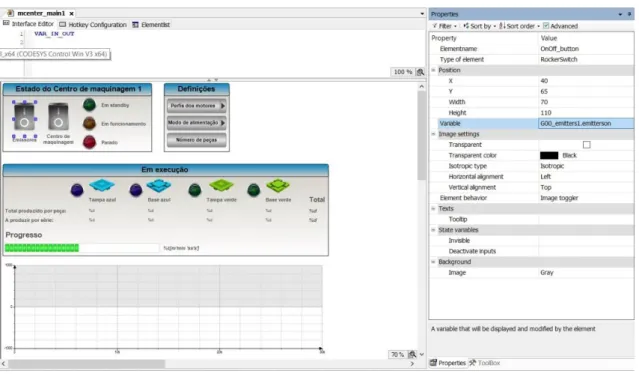The width and height of the screenshot is (639, 374).
Task: Toggle the Centro de maquinagem rocker switch
Action: 58,117
